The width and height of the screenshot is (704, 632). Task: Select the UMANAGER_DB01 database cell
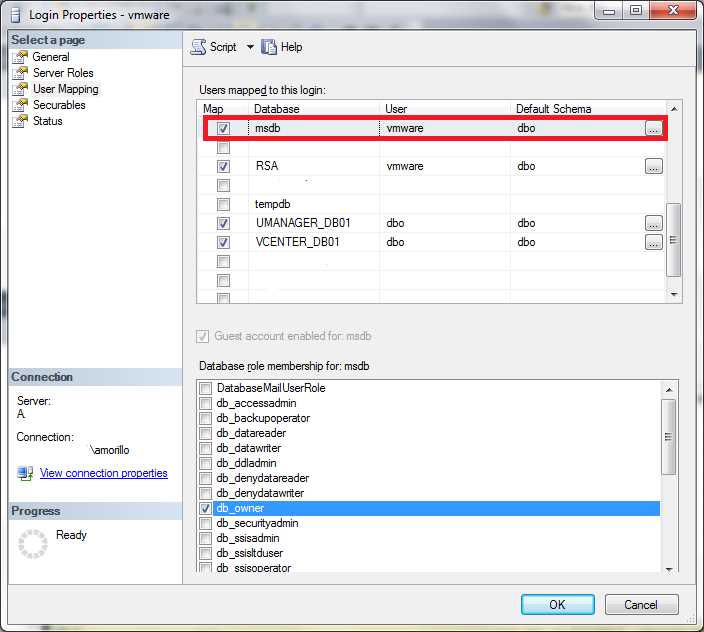[314, 223]
